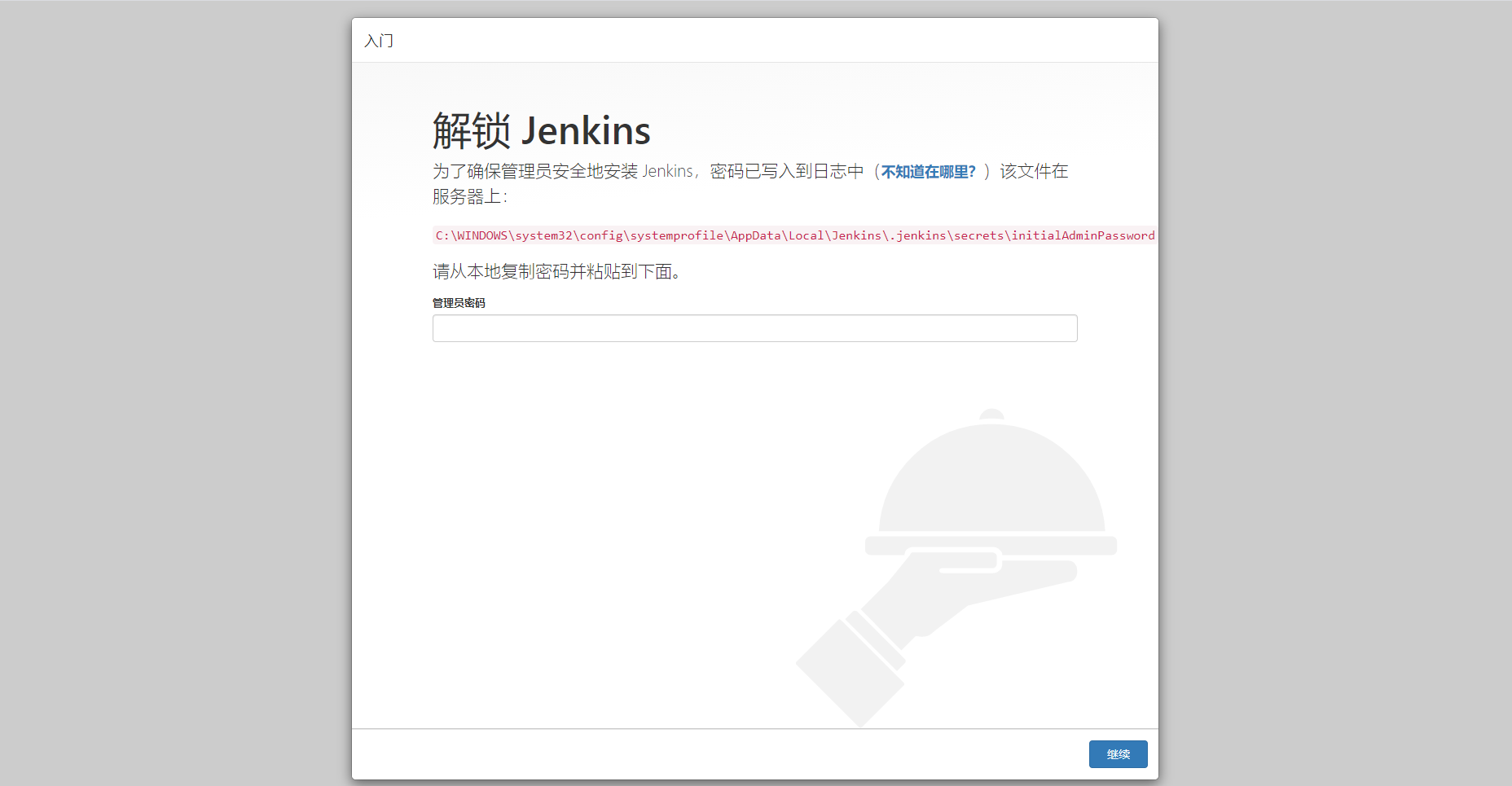The width and height of the screenshot is (1512, 786).
Task: Click the initialAdminPassword file path text
Action: coord(794,235)
